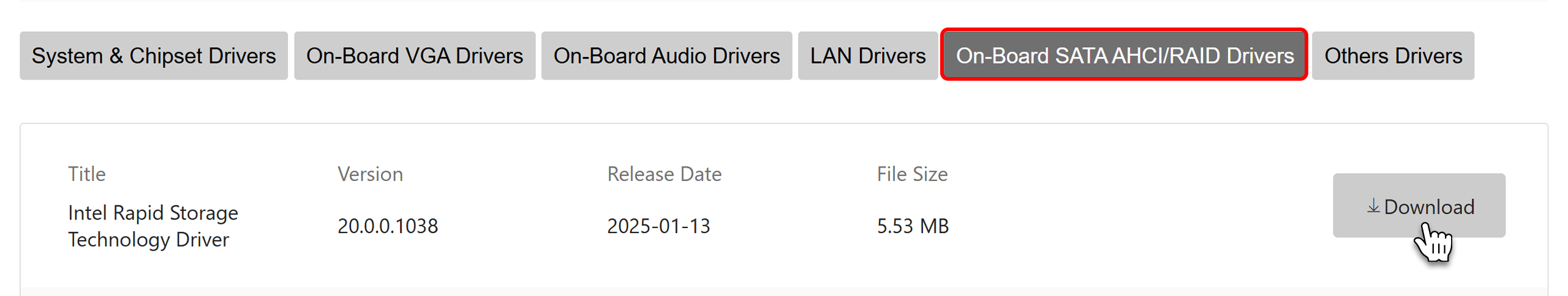Click the Version column header
This screenshot has height=296, width=1568.
pyautogui.click(x=370, y=174)
